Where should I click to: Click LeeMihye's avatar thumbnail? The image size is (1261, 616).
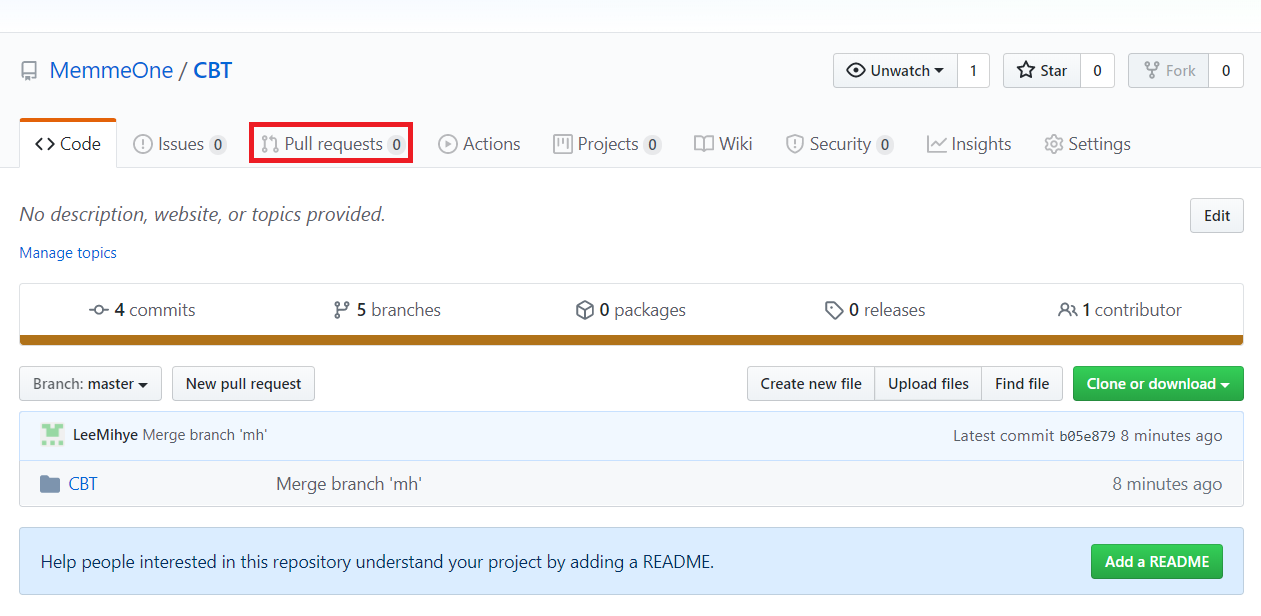coord(52,435)
